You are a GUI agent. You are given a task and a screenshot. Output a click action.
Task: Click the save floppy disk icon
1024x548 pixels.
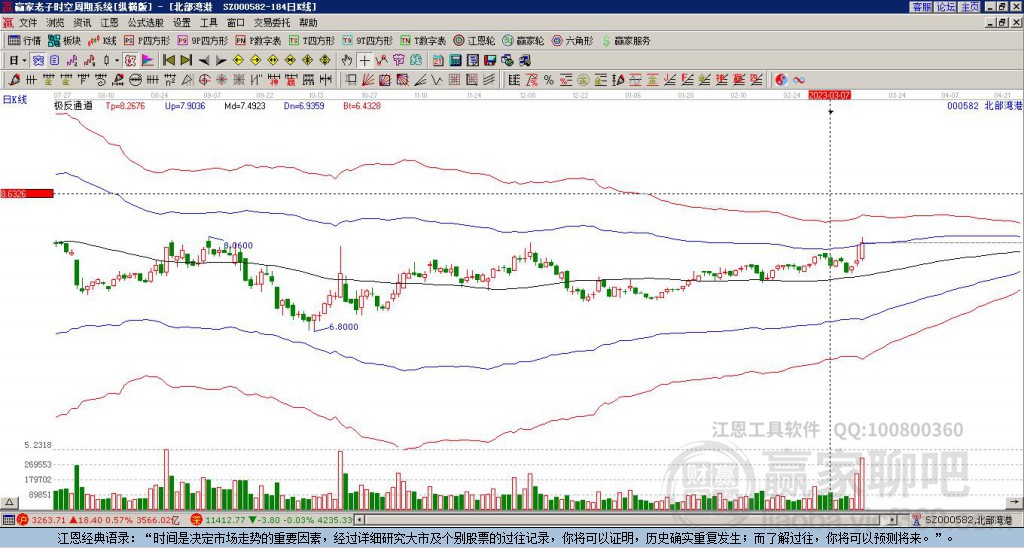tap(490, 61)
